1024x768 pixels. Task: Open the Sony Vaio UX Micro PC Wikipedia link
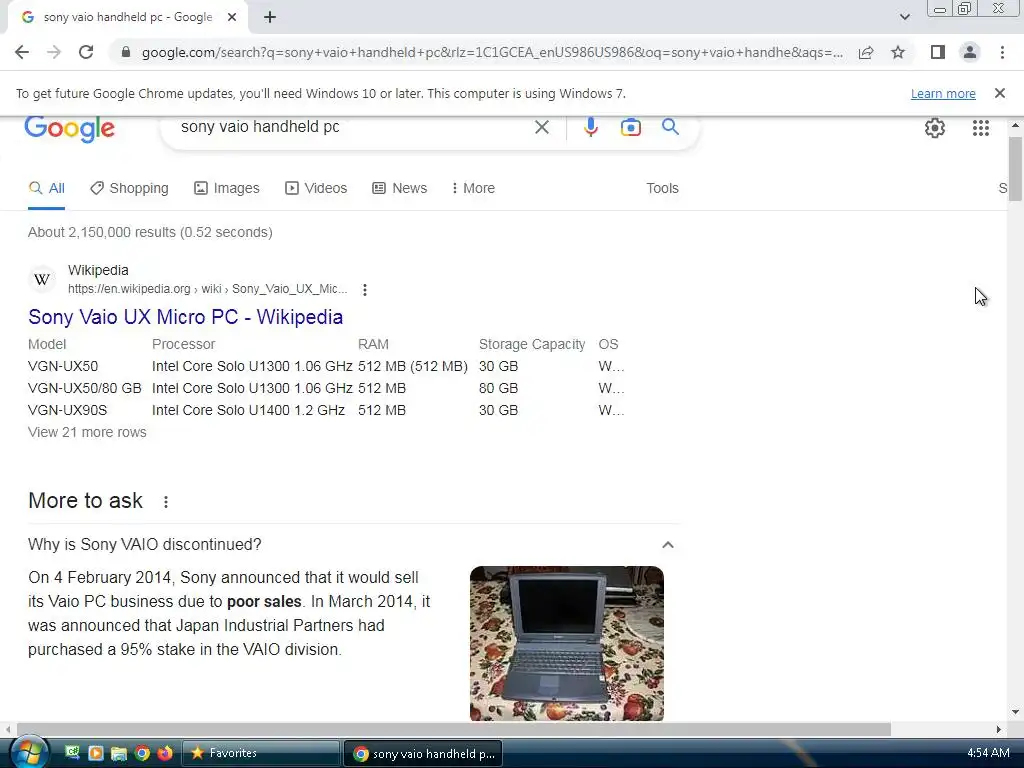pyautogui.click(x=185, y=317)
